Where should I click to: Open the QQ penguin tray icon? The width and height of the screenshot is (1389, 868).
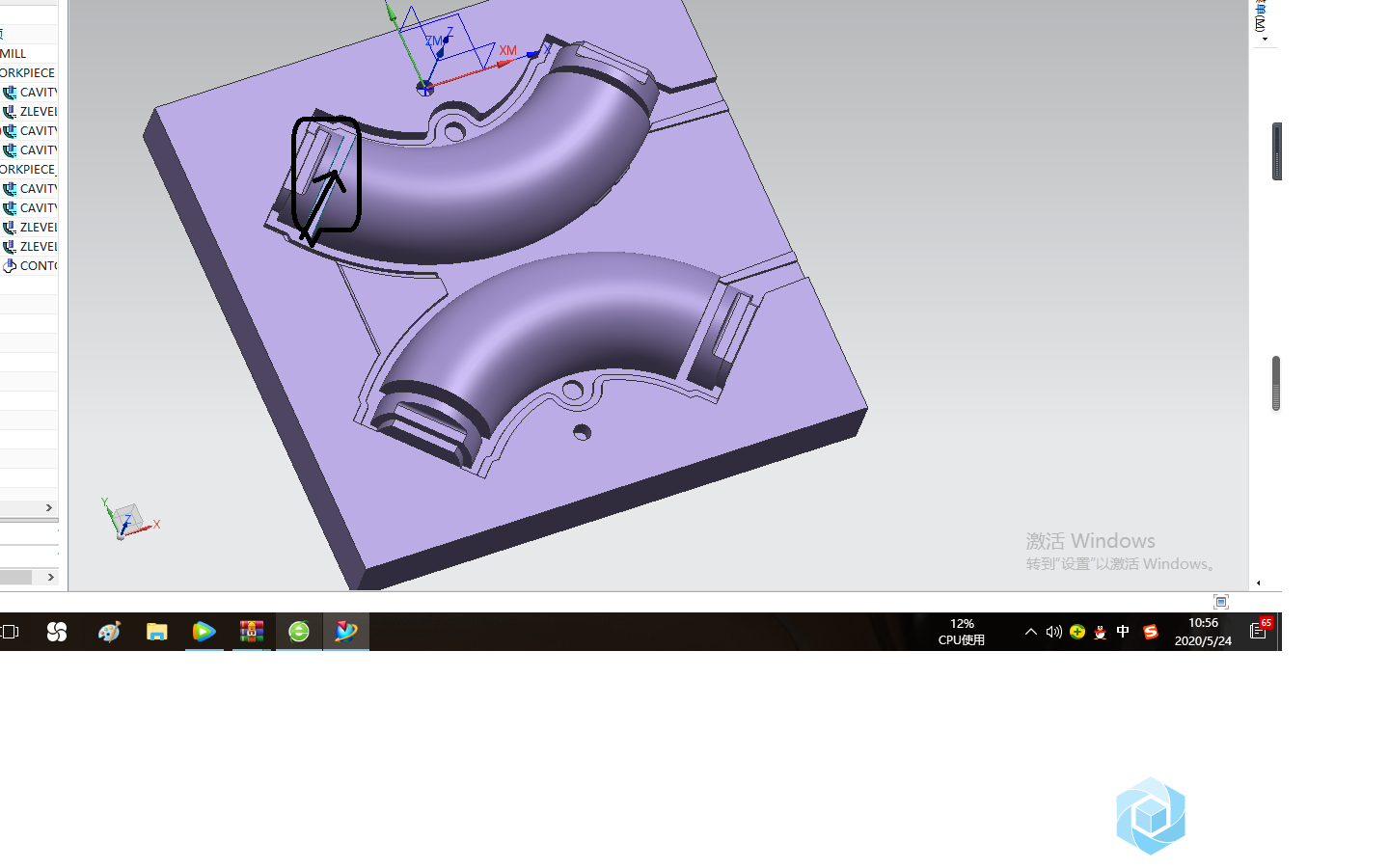pos(1100,632)
